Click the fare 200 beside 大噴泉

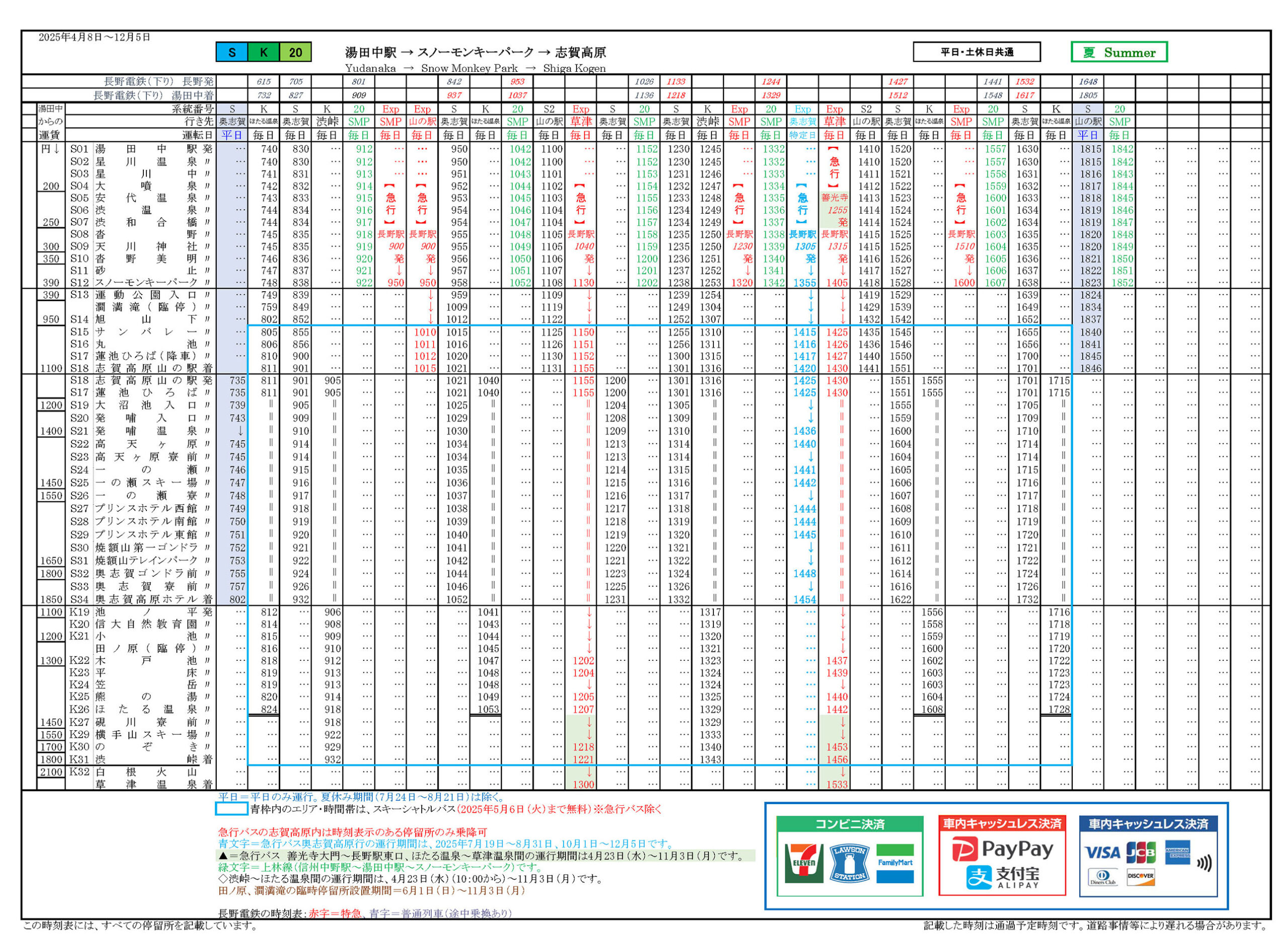click(x=51, y=186)
